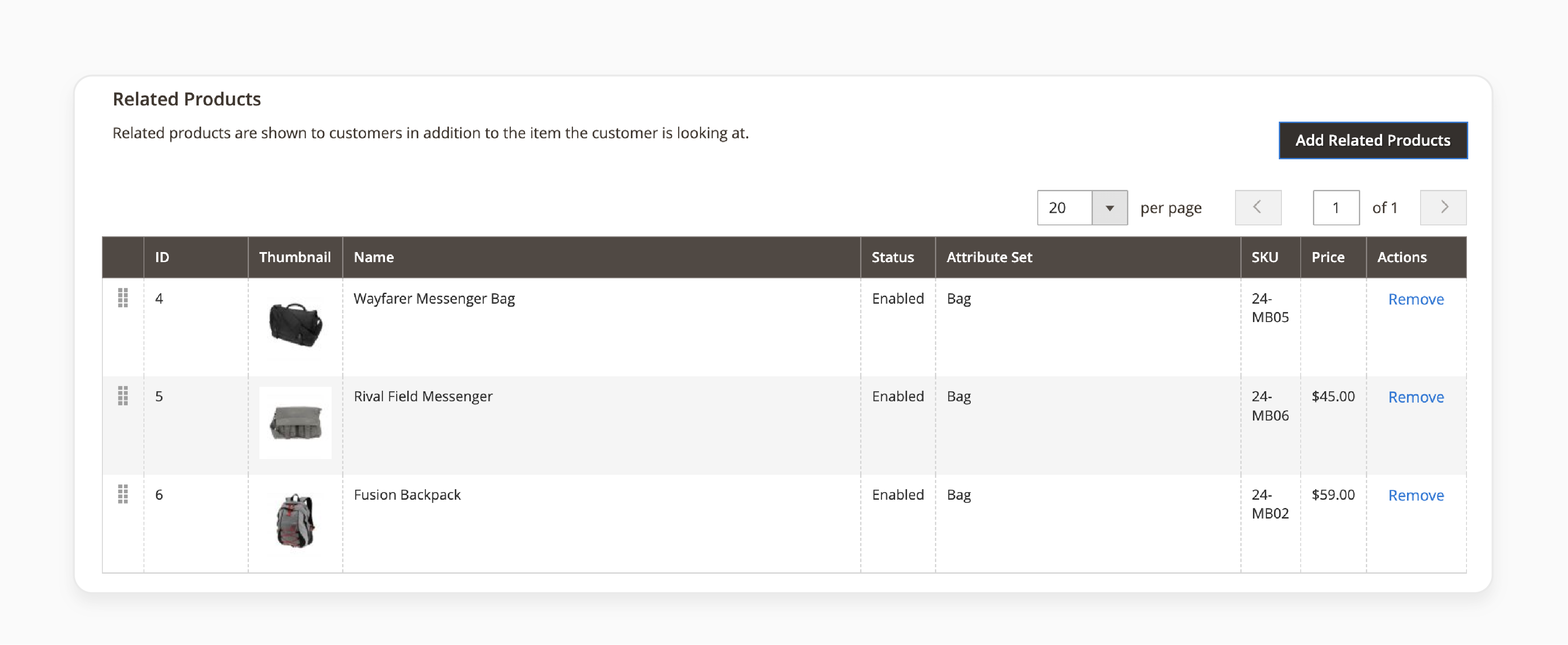Open Rival Field Messenger thumbnail
Viewport: 1568px width, 645px height.
click(x=295, y=423)
